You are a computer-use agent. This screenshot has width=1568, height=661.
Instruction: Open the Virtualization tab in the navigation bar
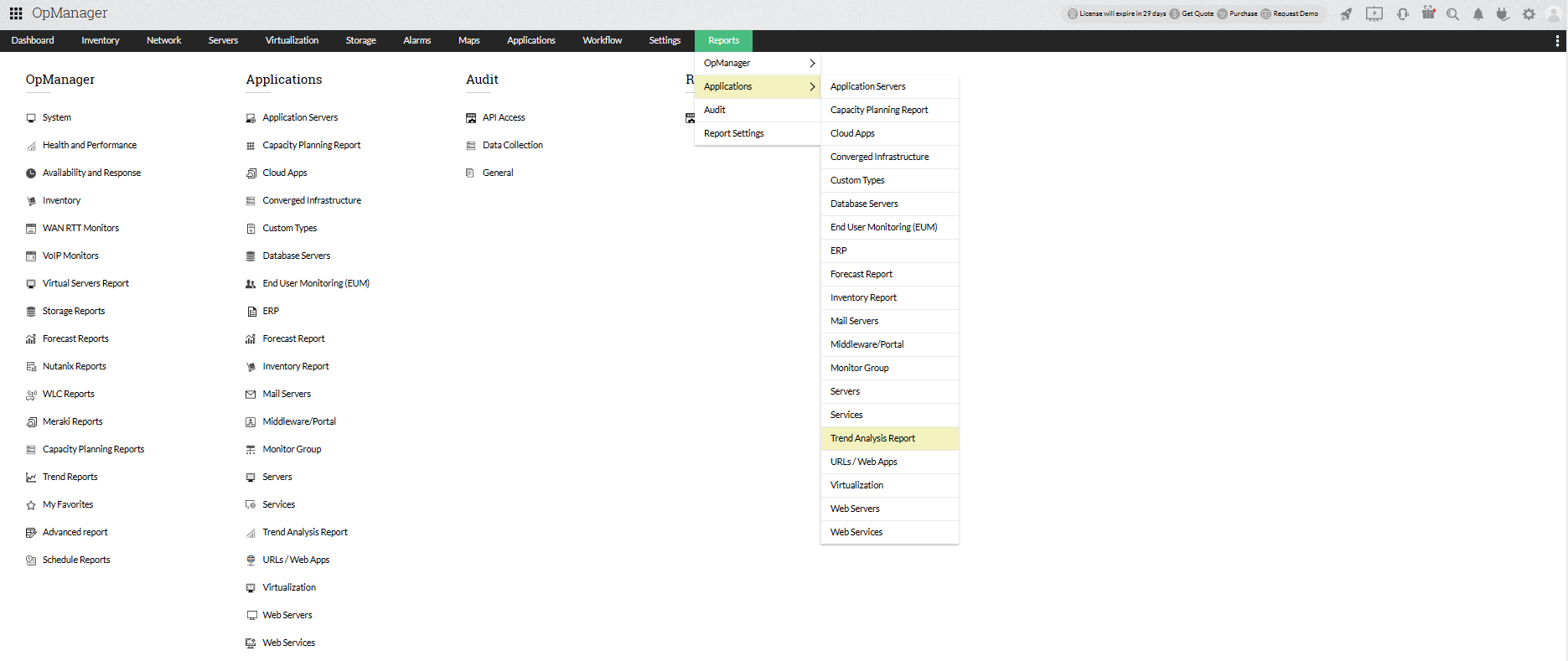coord(292,40)
